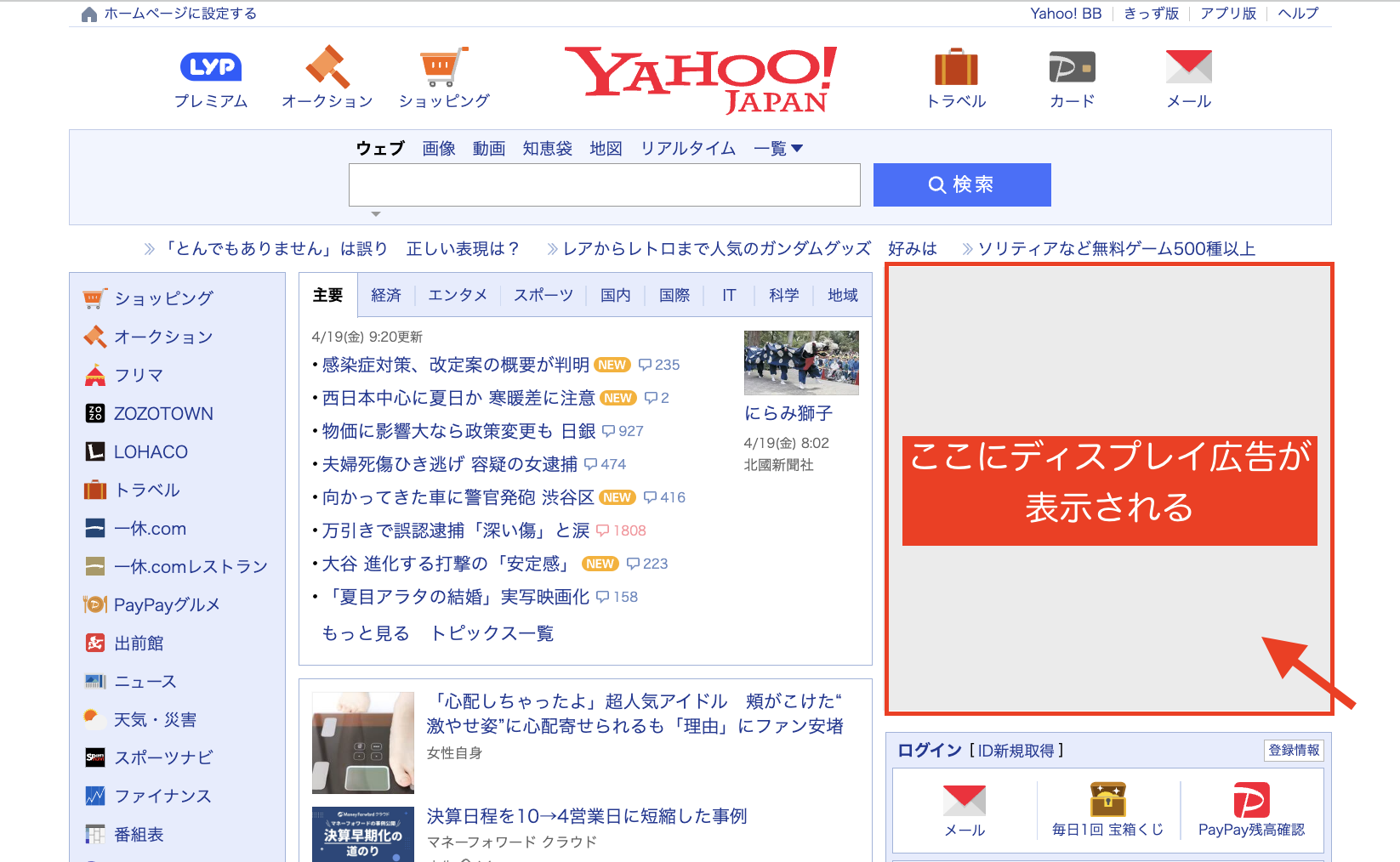Click the トピックス一覧 link
The width and height of the screenshot is (1400, 862).
492,633
